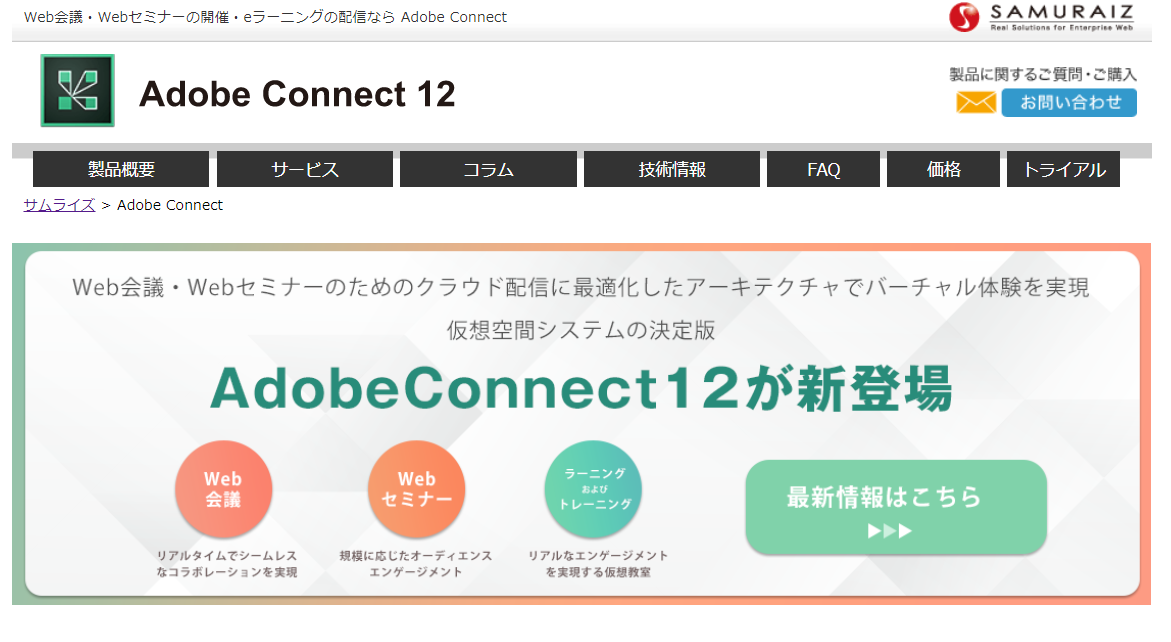
Task: Open the 価格 menu item
Action: [x=943, y=169]
